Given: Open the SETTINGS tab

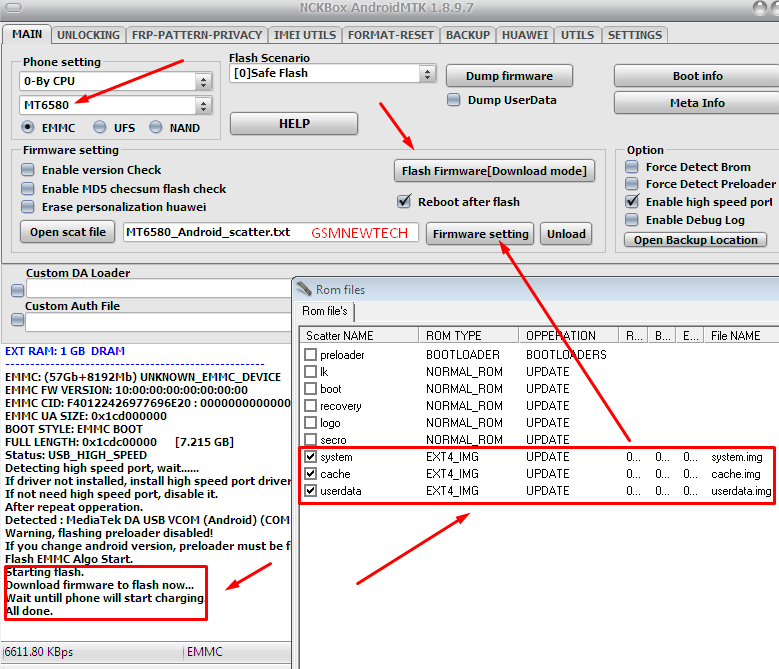Looking at the screenshot, I should pos(635,35).
